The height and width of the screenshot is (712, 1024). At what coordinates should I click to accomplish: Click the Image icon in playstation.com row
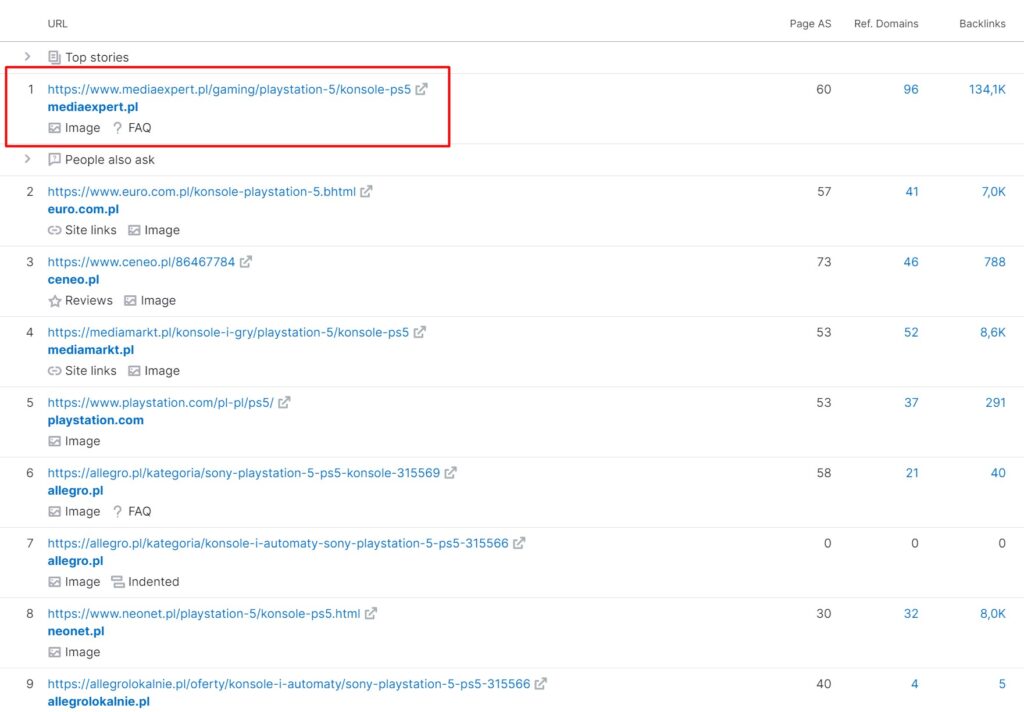[x=54, y=442]
